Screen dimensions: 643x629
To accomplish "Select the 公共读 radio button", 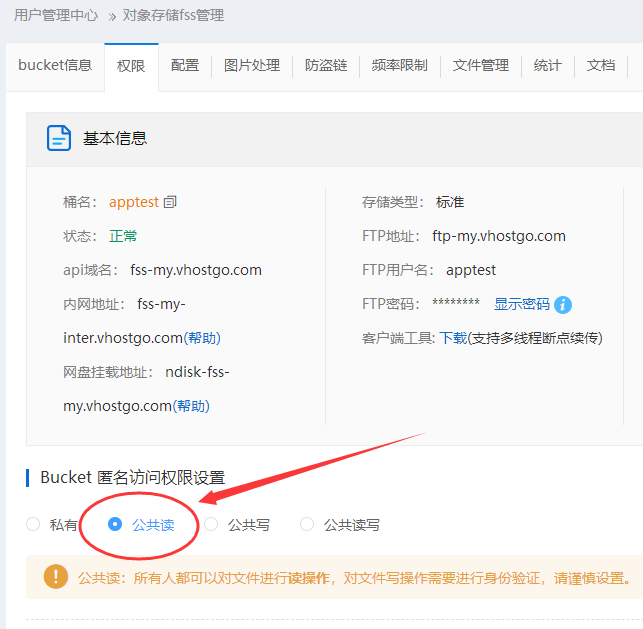I will click(116, 524).
